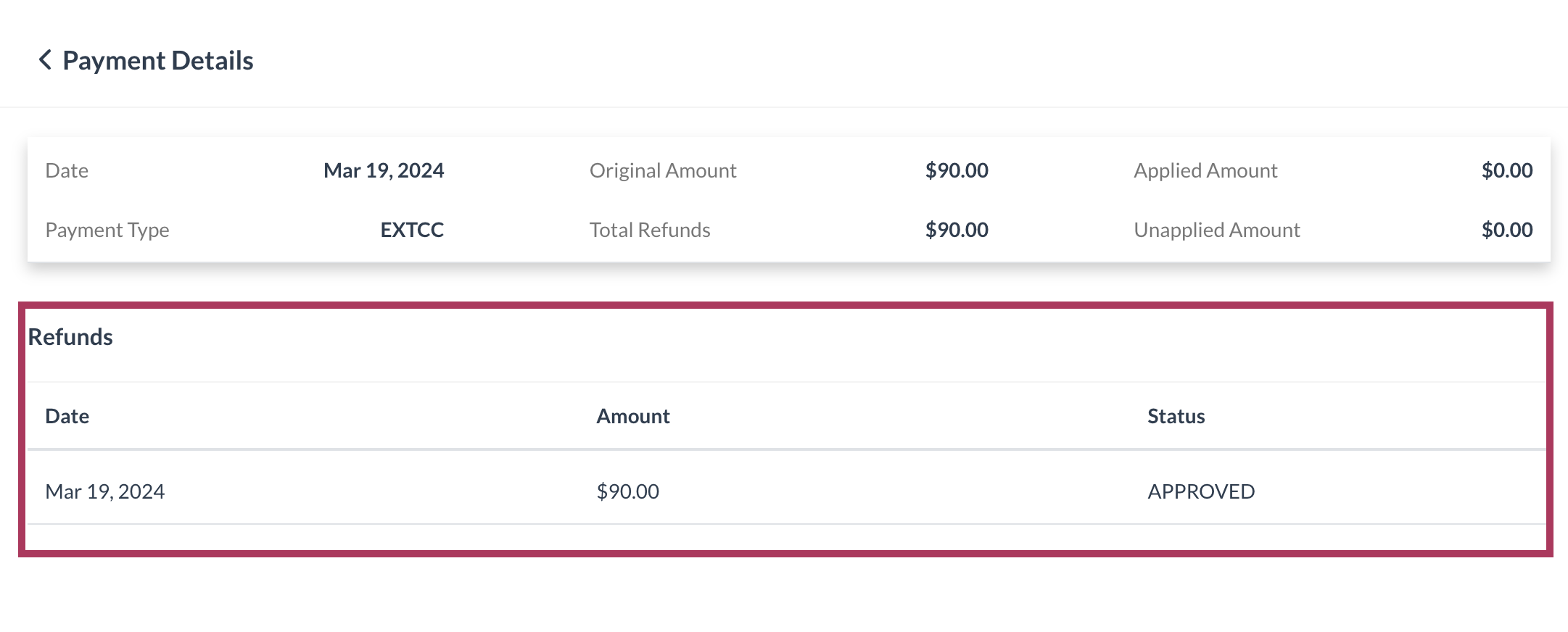Viewport: 1568px width, 632px height.
Task: Click the APPROVED status cell
Action: click(x=1201, y=491)
